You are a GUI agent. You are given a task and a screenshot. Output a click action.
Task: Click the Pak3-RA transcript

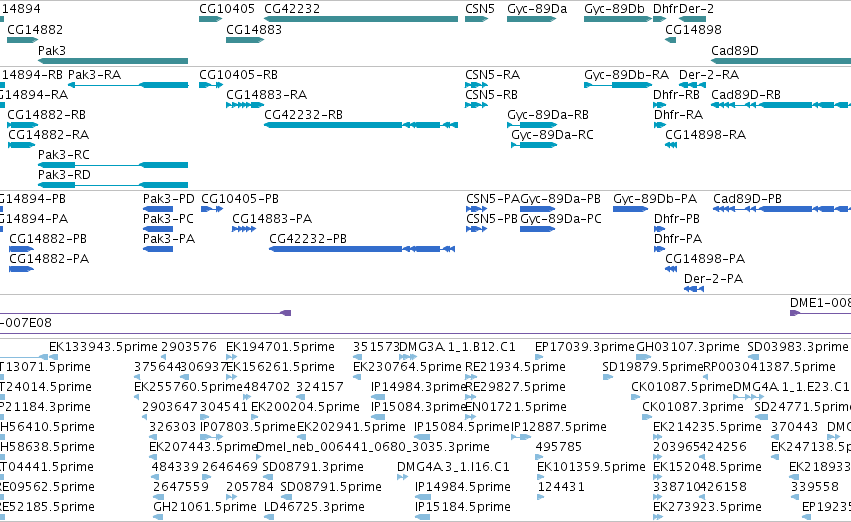(x=128, y=85)
